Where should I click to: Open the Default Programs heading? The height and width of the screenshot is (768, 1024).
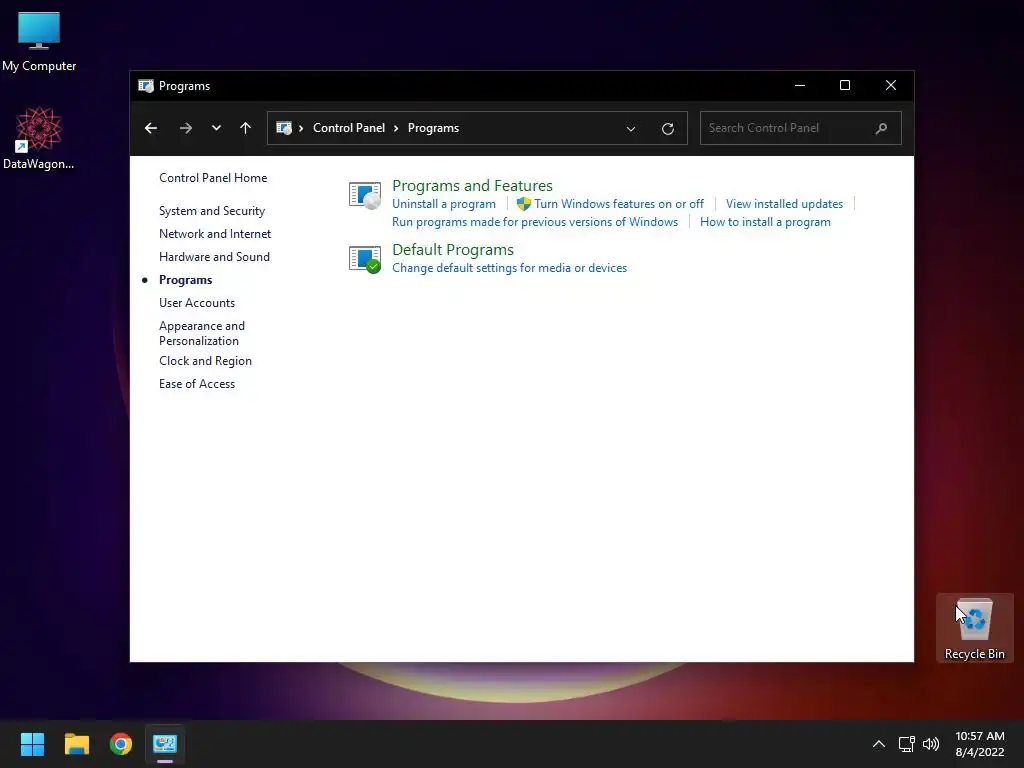click(453, 249)
